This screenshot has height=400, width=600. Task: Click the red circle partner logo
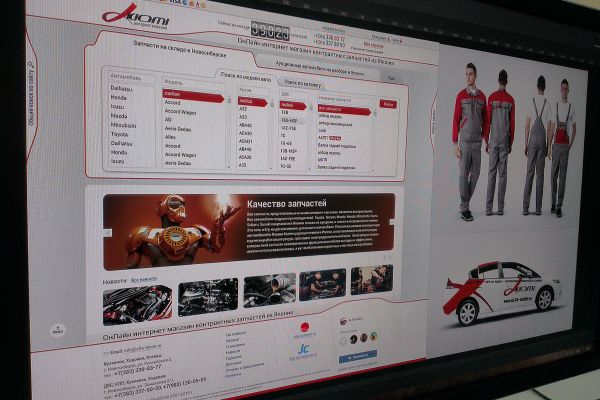305,329
